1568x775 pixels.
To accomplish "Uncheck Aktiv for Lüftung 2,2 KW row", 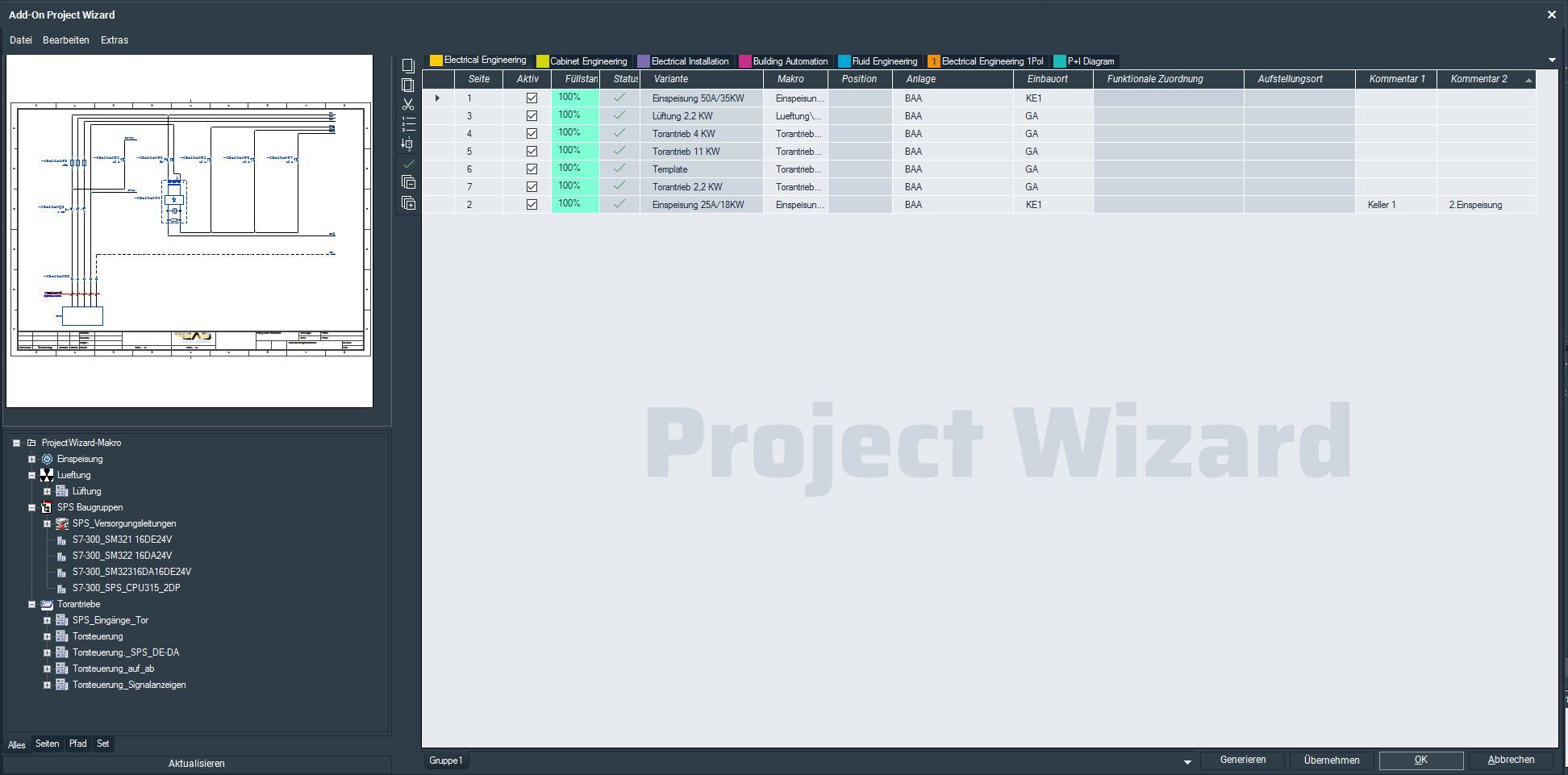I will coord(532,116).
